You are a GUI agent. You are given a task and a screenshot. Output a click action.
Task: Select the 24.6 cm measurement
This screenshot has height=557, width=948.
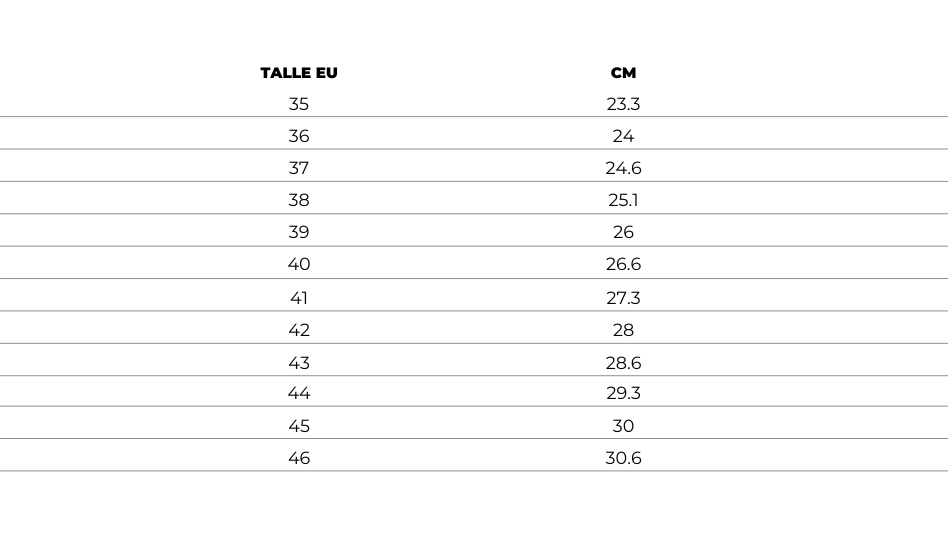[623, 168]
